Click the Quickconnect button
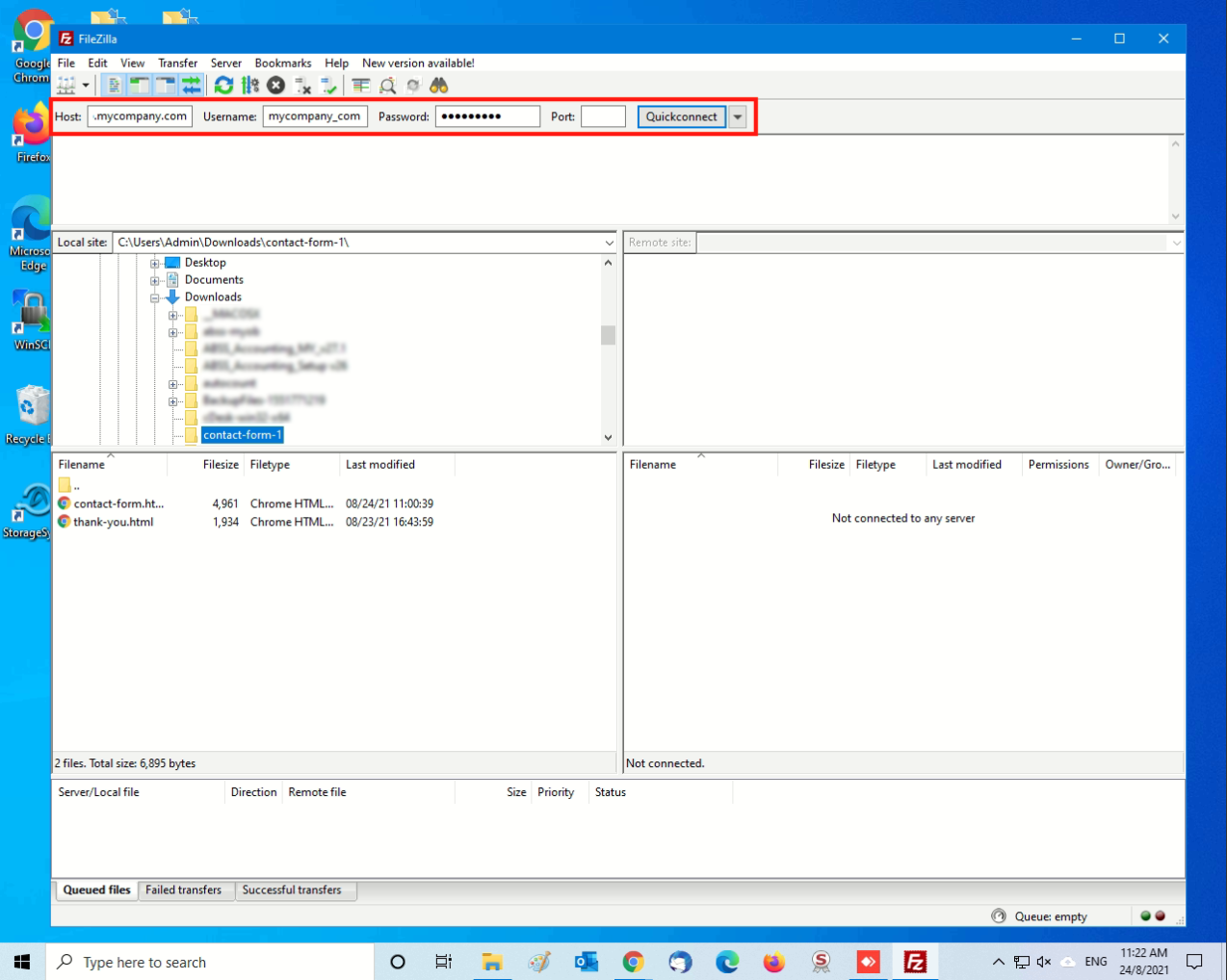The height and width of the screenshot is (980, 1227). [x=681, y=116]
